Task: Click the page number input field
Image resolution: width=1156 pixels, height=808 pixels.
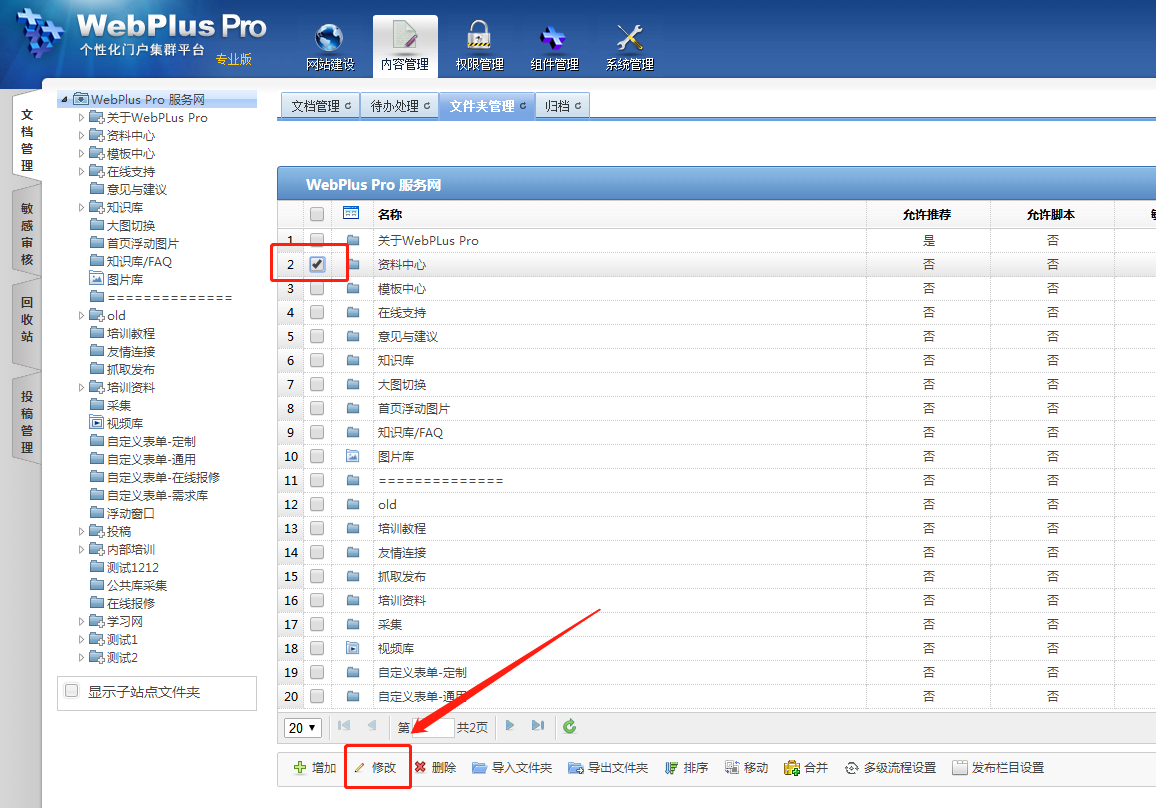Action: coord(433,728)
